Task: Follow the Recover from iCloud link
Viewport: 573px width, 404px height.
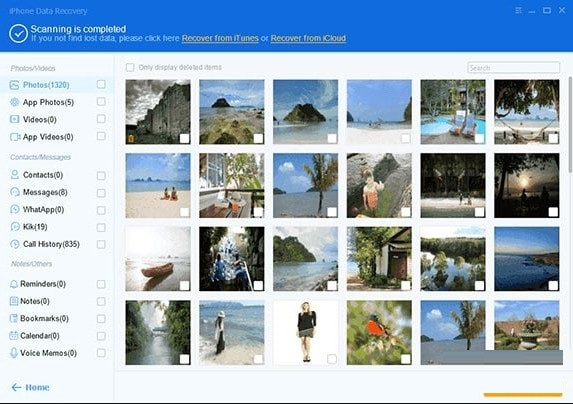Action: click(308, 38)
